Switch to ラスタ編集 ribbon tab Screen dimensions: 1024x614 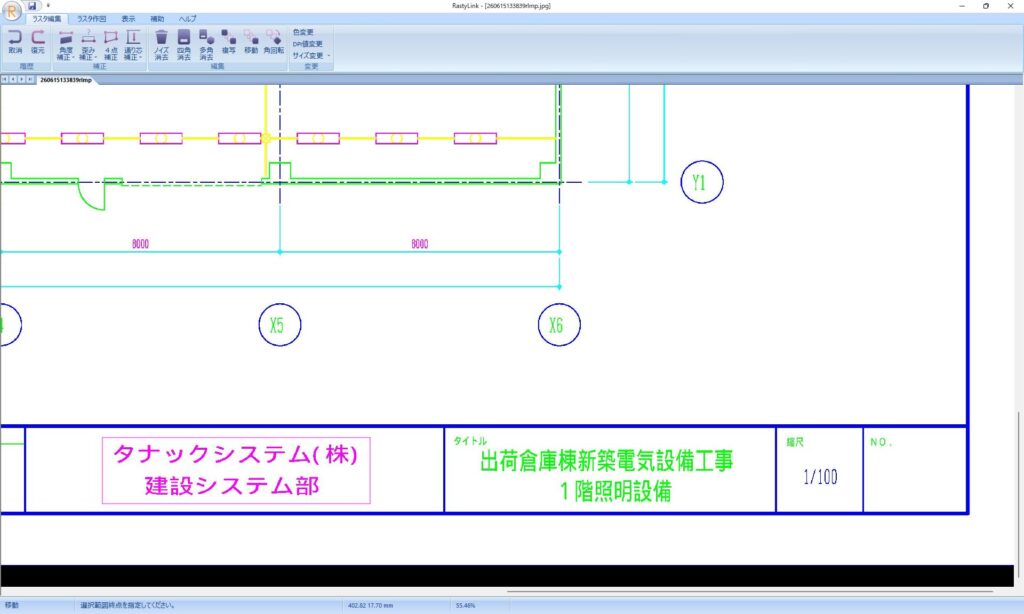tap(47, 19)
